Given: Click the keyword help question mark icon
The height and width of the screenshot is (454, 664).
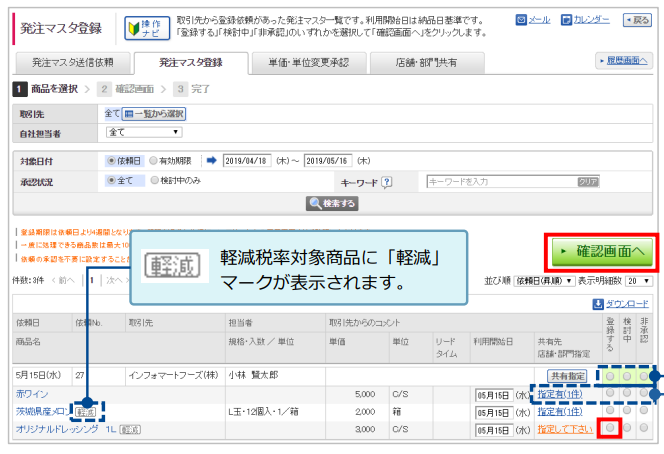Looking at the screenshot, I should point(386,182).
